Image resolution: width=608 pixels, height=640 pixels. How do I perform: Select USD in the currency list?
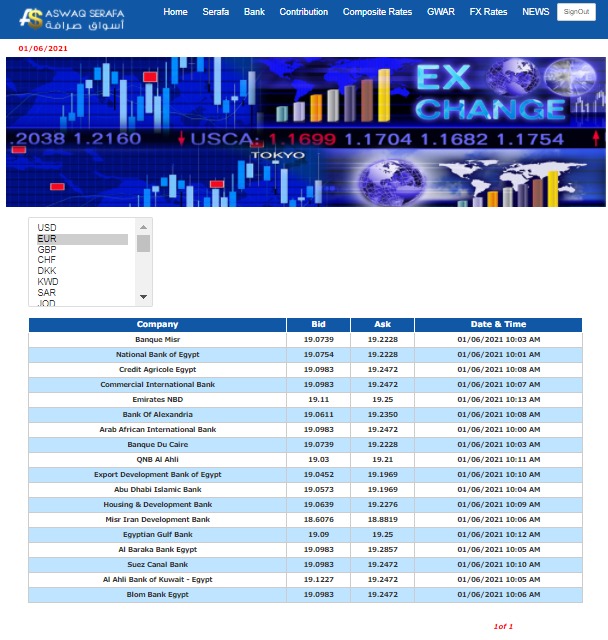coord(82,228)
